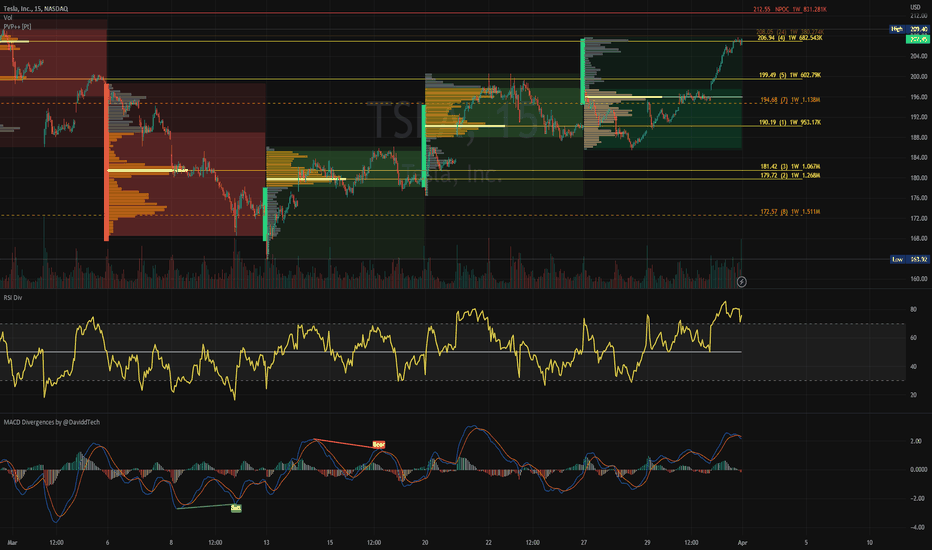Image resolution: width=932 pixels, height=550 pixels.
Task: Select the 190.19 (1) 1W level label
Action: point(790,122)
